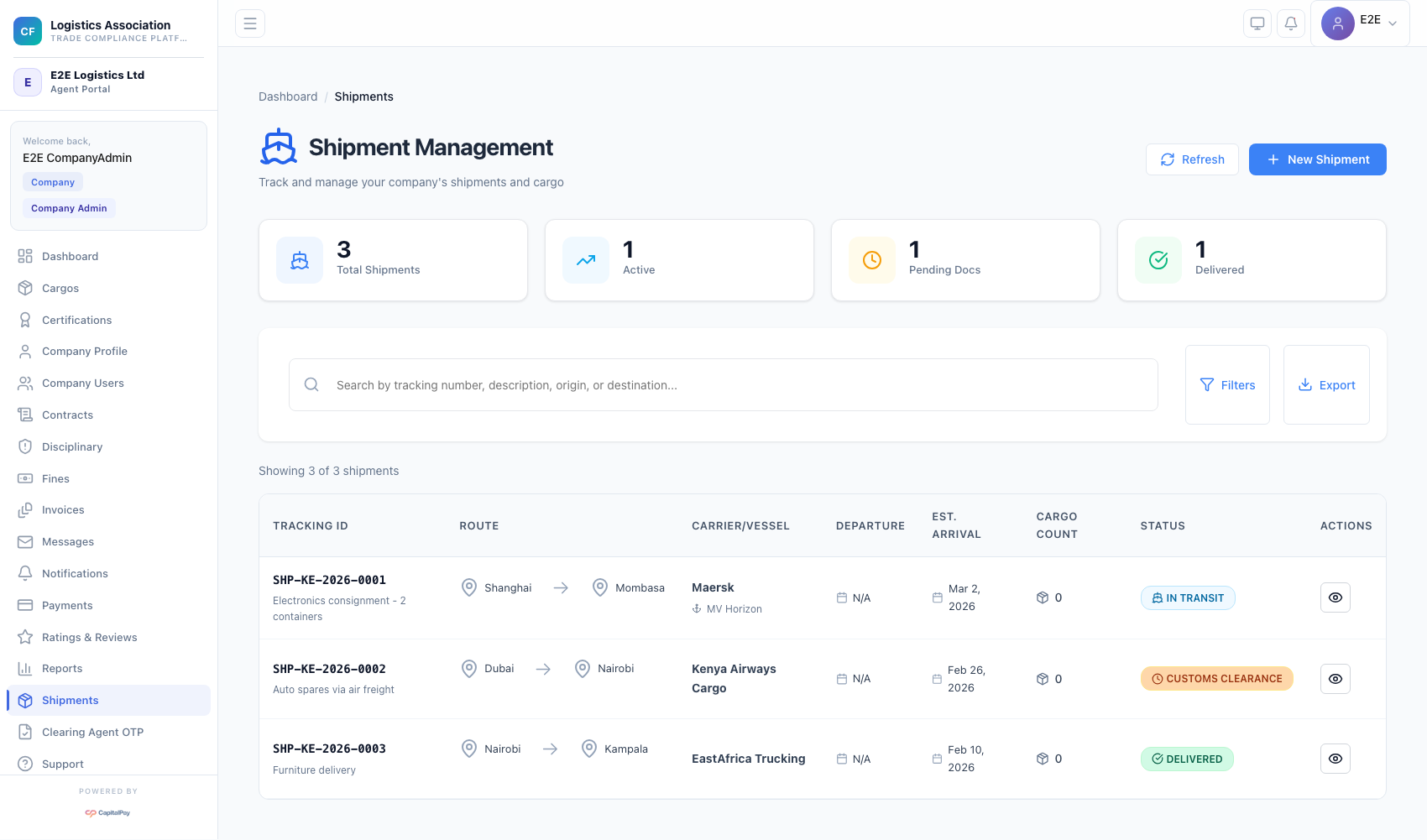This screenshot has height=840, width=1427.
Task: View details of shipment SHP-KE-2026-0001
Action: click(1335, 597)
